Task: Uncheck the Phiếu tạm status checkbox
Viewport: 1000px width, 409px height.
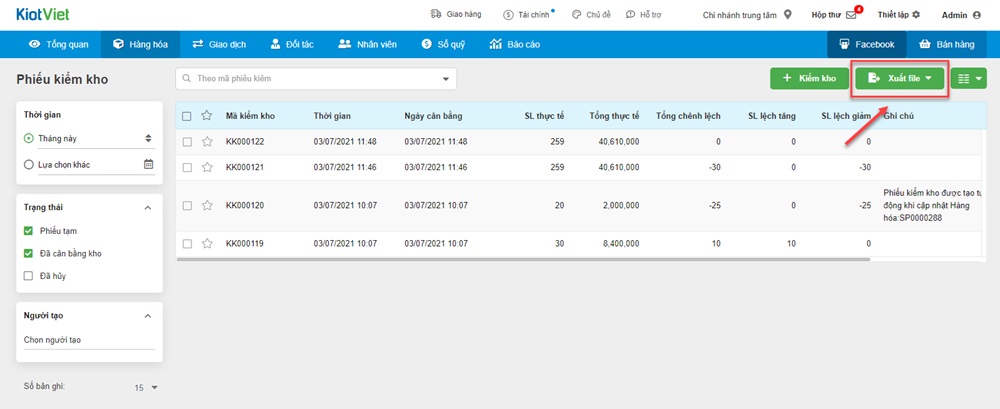Action: click(x=28, y=231)
